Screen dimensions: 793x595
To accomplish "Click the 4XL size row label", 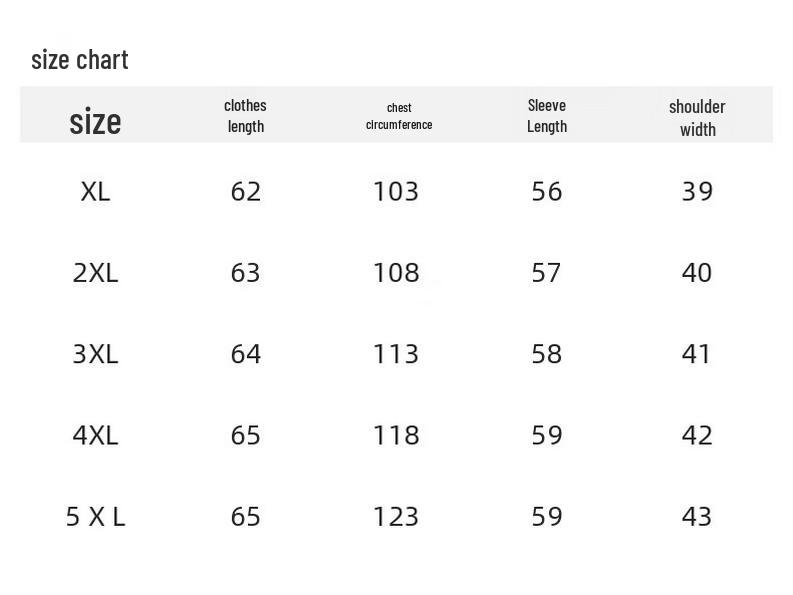I will pos(95,435).
